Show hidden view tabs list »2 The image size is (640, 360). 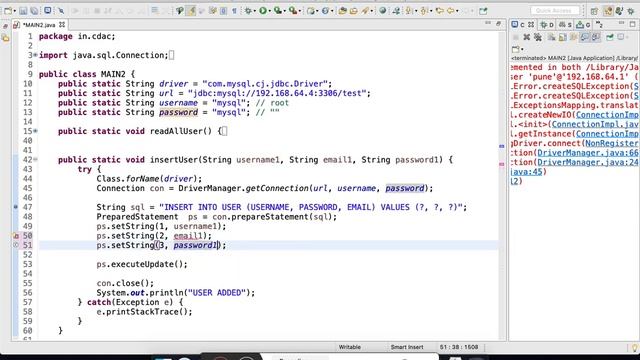(599, 25)
